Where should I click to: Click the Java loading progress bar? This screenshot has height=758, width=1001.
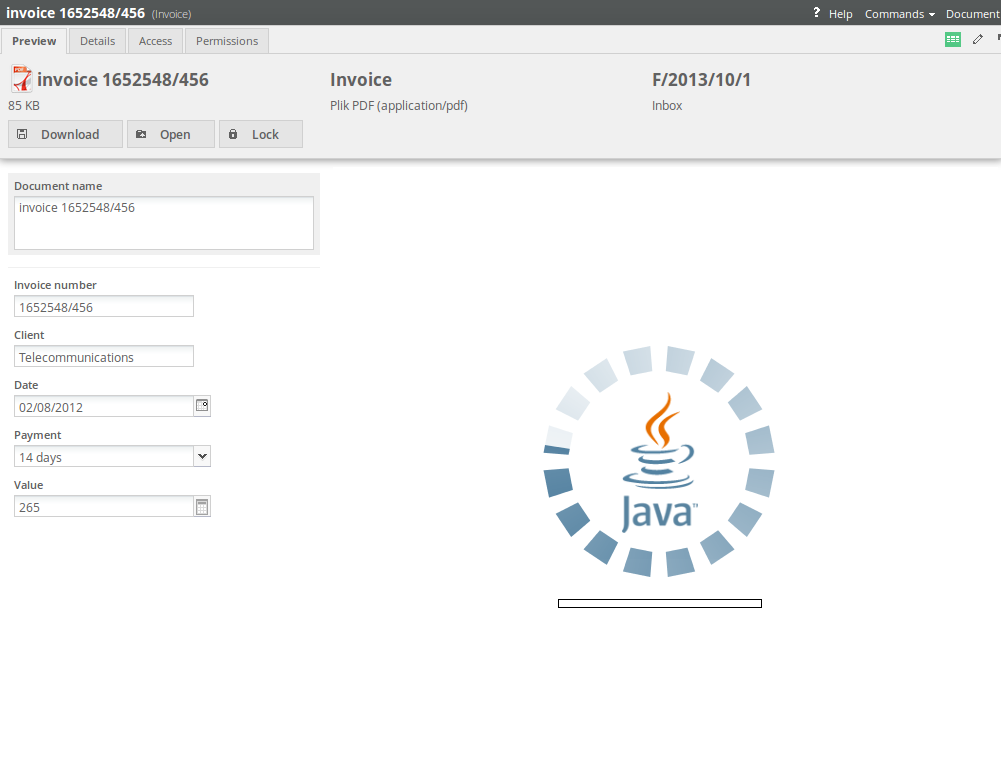659,603
